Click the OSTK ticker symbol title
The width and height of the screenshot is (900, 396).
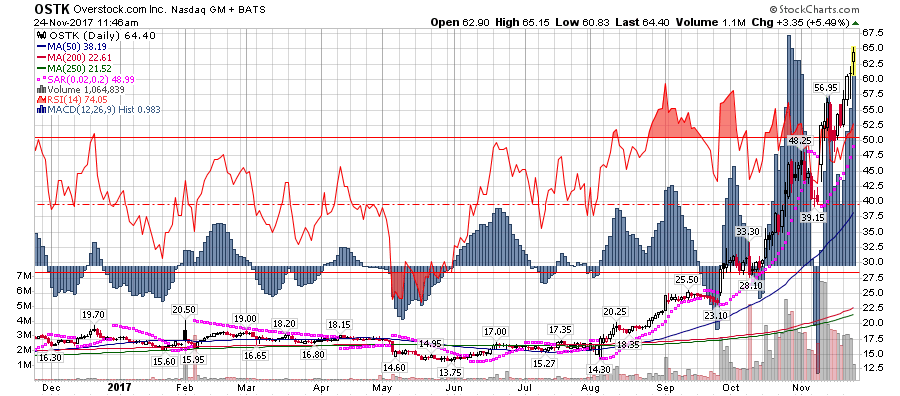[x=53, y=9]
